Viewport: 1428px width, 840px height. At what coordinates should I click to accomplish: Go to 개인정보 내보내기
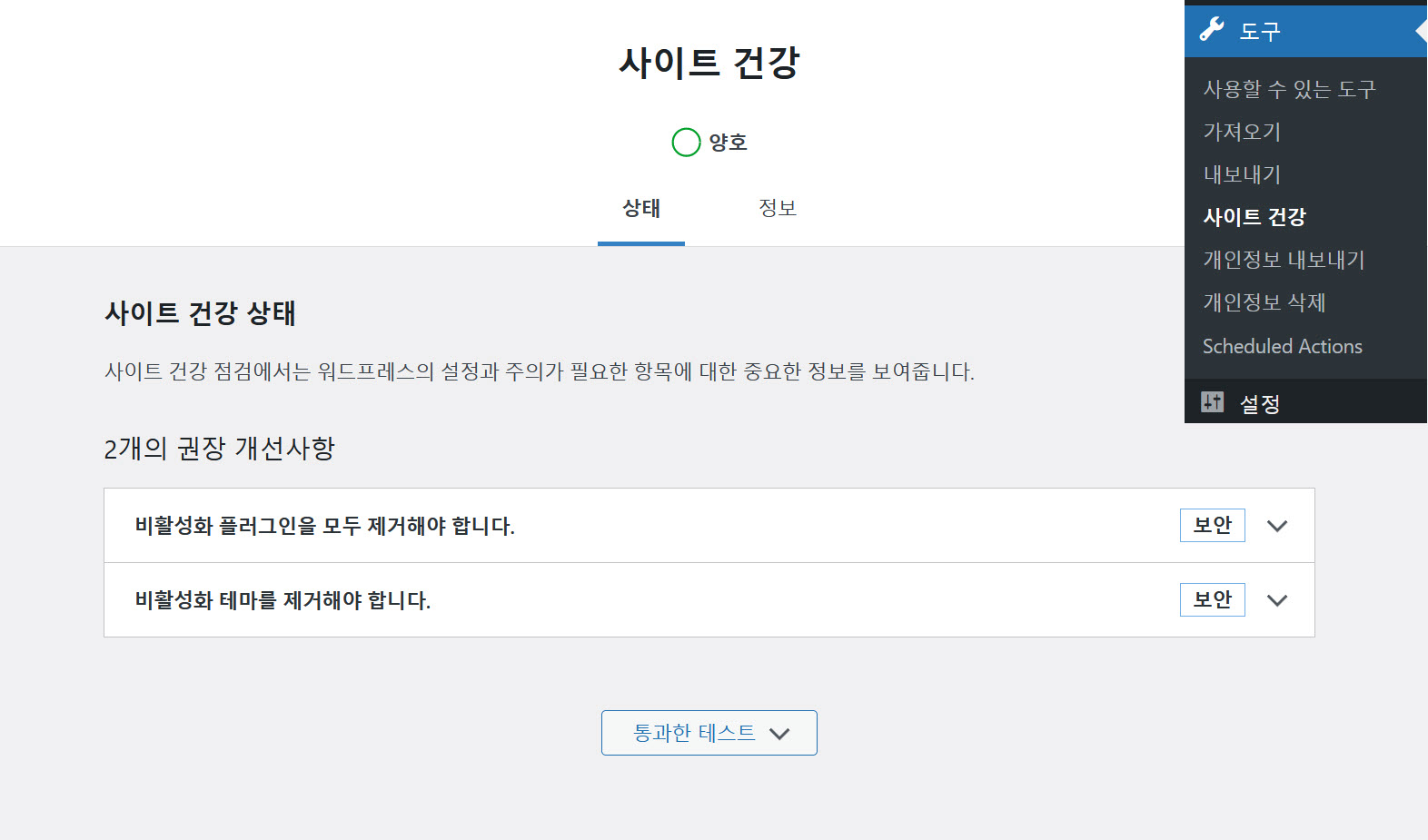pos(1284,259)
